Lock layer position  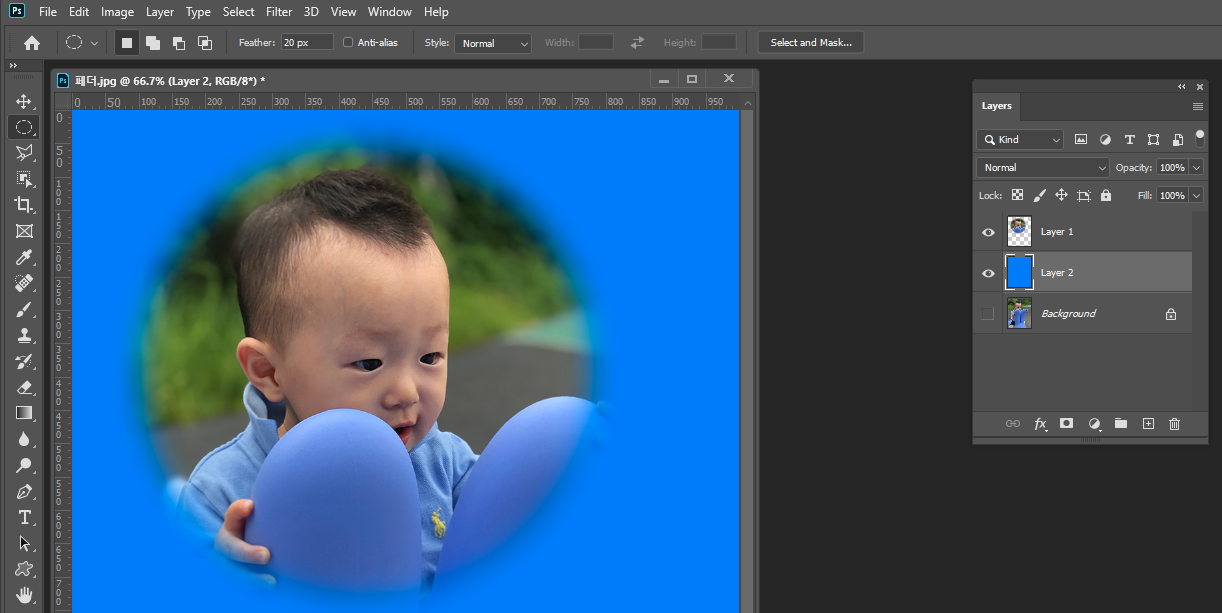point(1061,196)
